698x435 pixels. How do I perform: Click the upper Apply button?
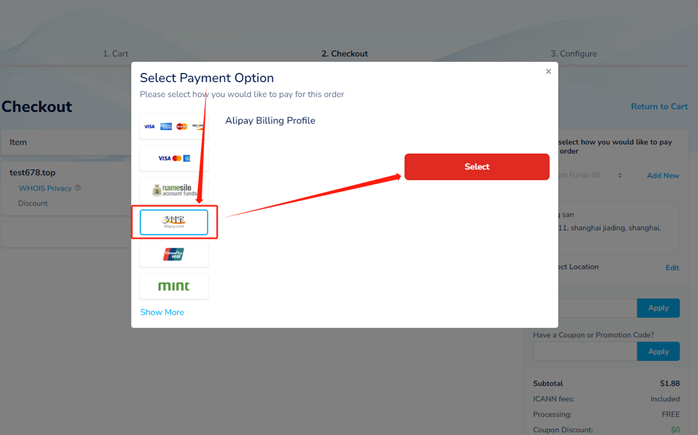tap(658, 308)
